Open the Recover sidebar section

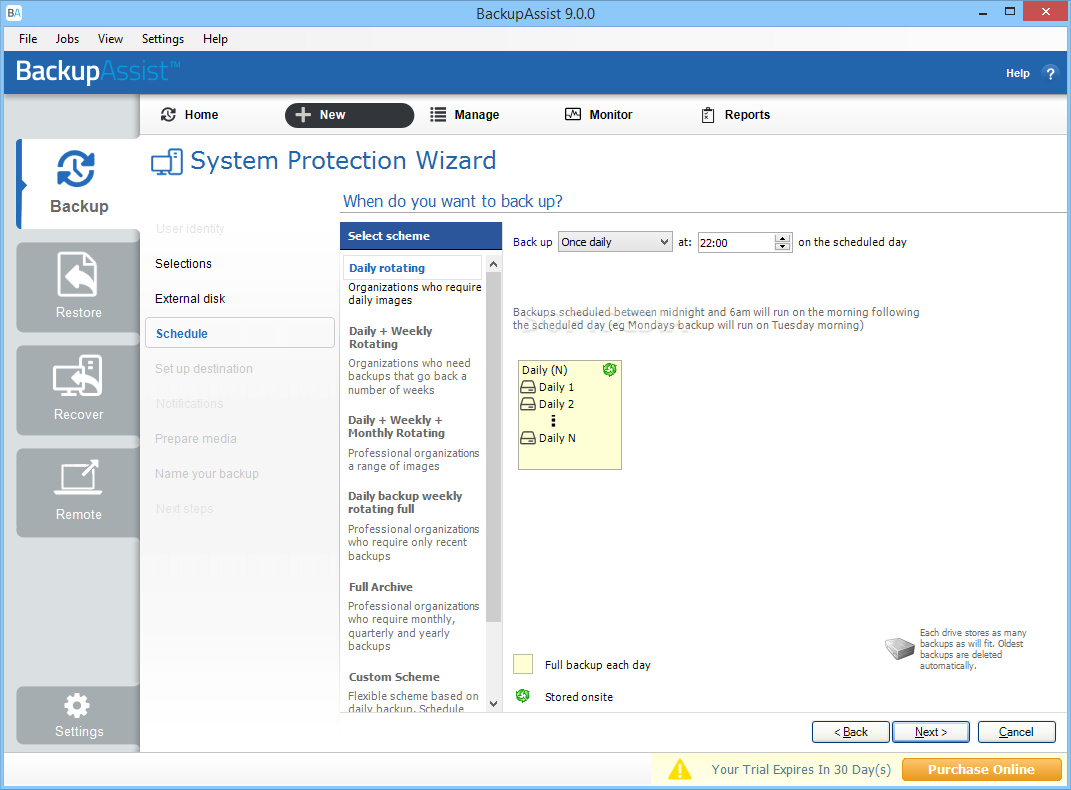pos(79,389)
